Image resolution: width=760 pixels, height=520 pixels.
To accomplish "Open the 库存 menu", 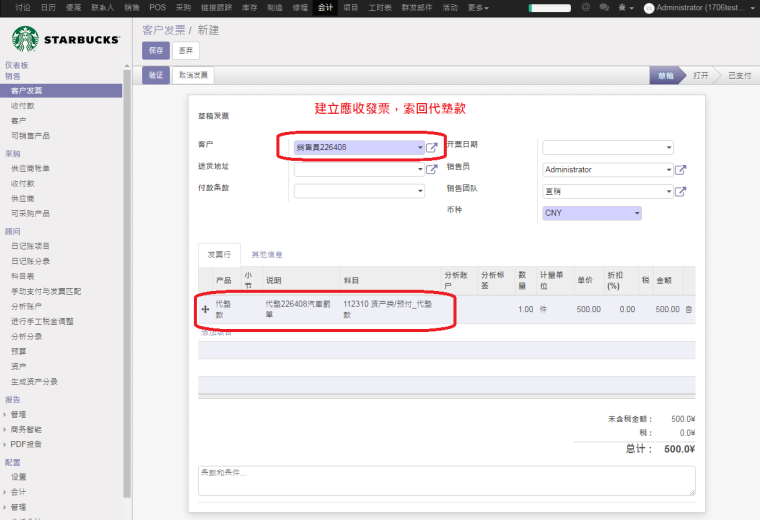I will click(250, 7).
